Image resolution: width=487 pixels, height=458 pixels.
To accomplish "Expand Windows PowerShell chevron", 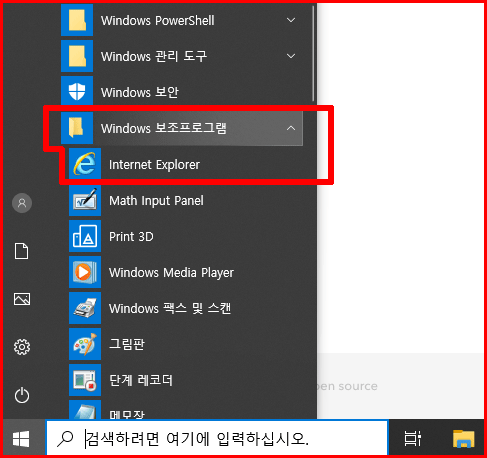I will point(291,20).
